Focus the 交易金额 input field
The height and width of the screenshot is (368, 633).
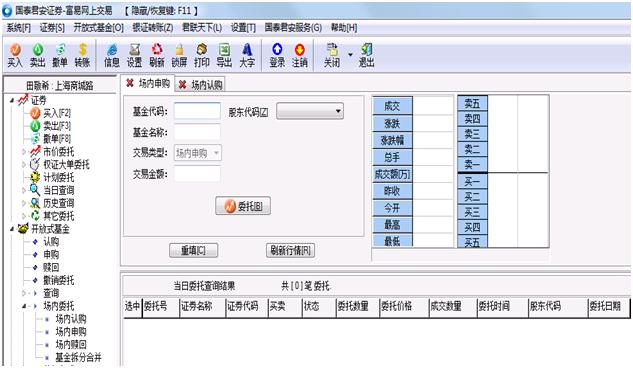(x=197, y=174)
